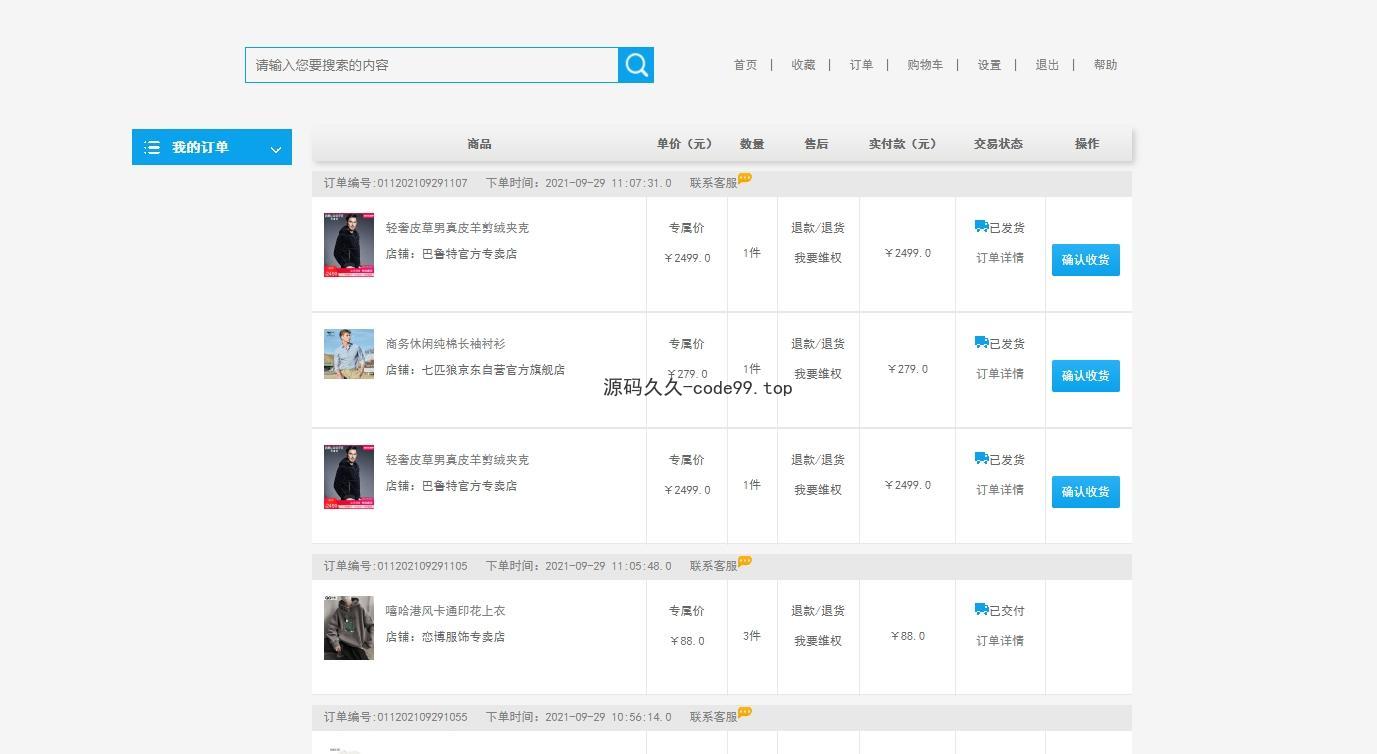
Task: Click the list icon beside 我的订单
Action: [152, 148]
